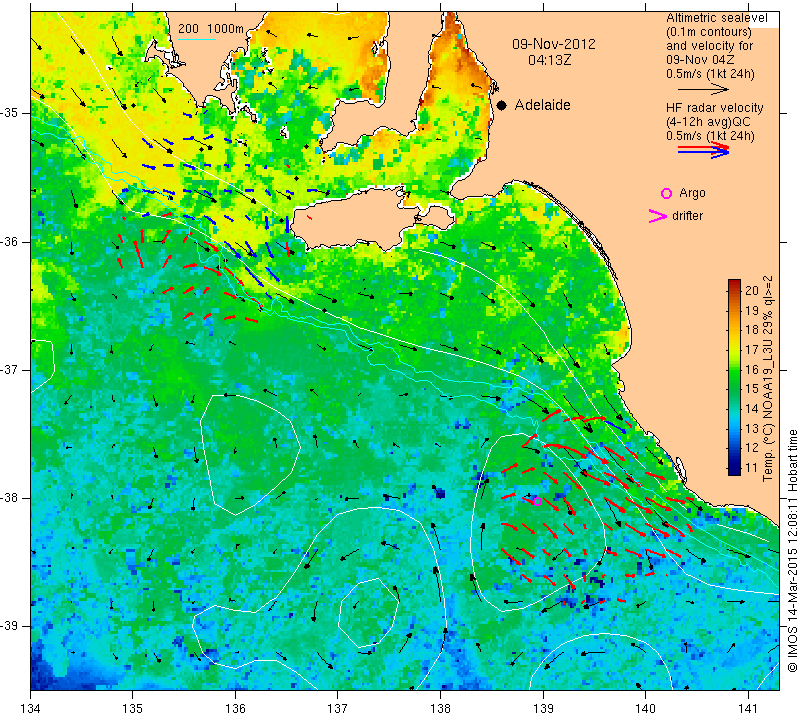
Task: Select the 'and velocity for' legend line
Action: [710, 45]
